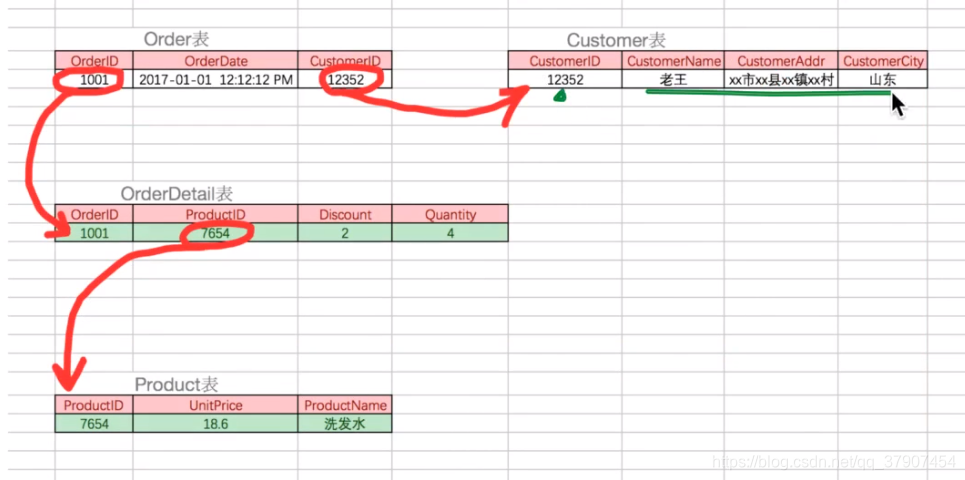Click the Discount header cell
The height and width of the screenshot is (480, 965).
tap(345, 214)
